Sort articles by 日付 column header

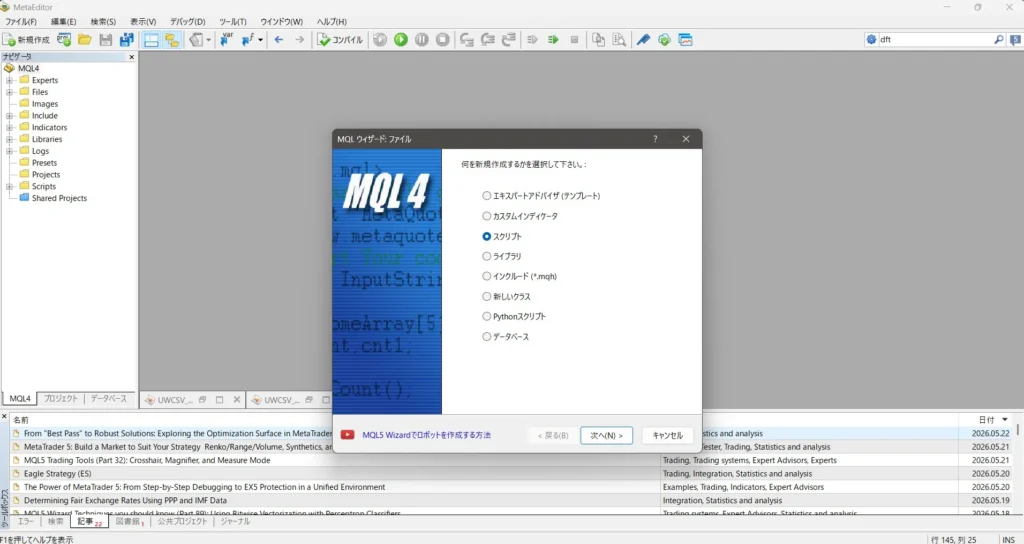pos(986,420)
